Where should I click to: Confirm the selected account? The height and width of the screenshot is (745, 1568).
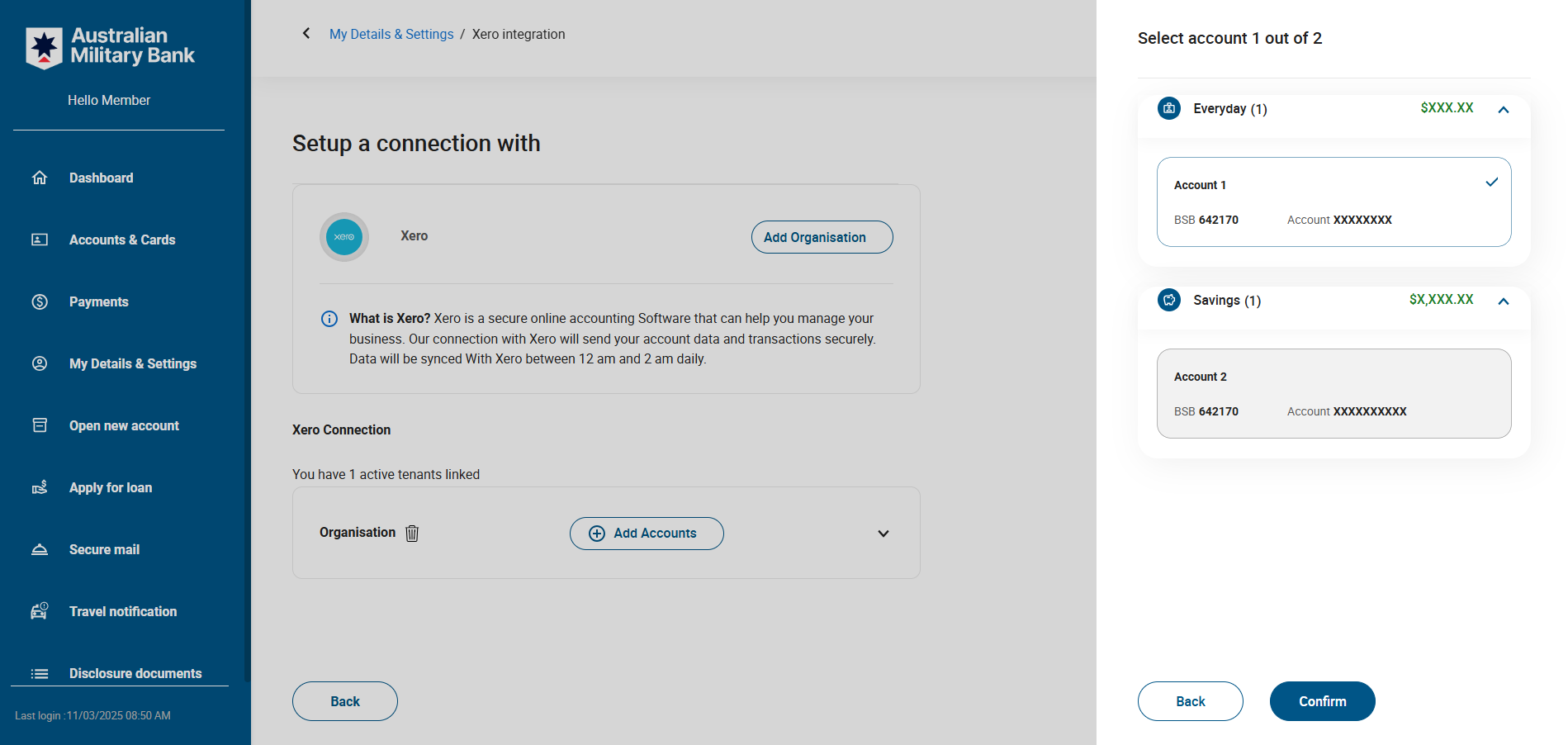(x=1322, y=701)
